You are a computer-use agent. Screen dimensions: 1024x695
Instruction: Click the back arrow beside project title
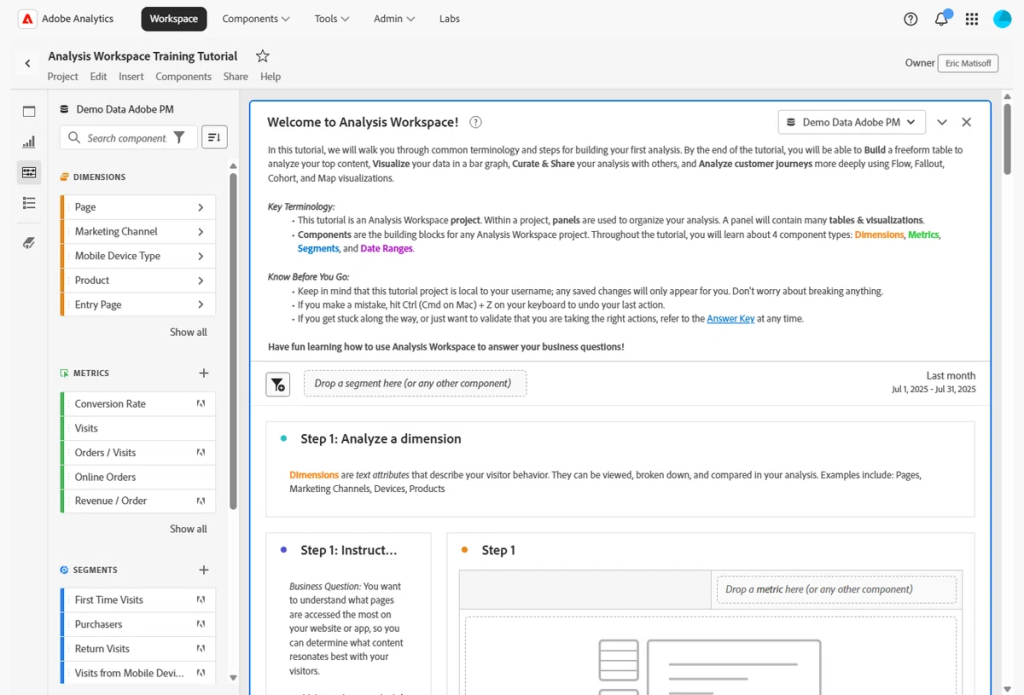pyautogui.click(x=27, y=64)
